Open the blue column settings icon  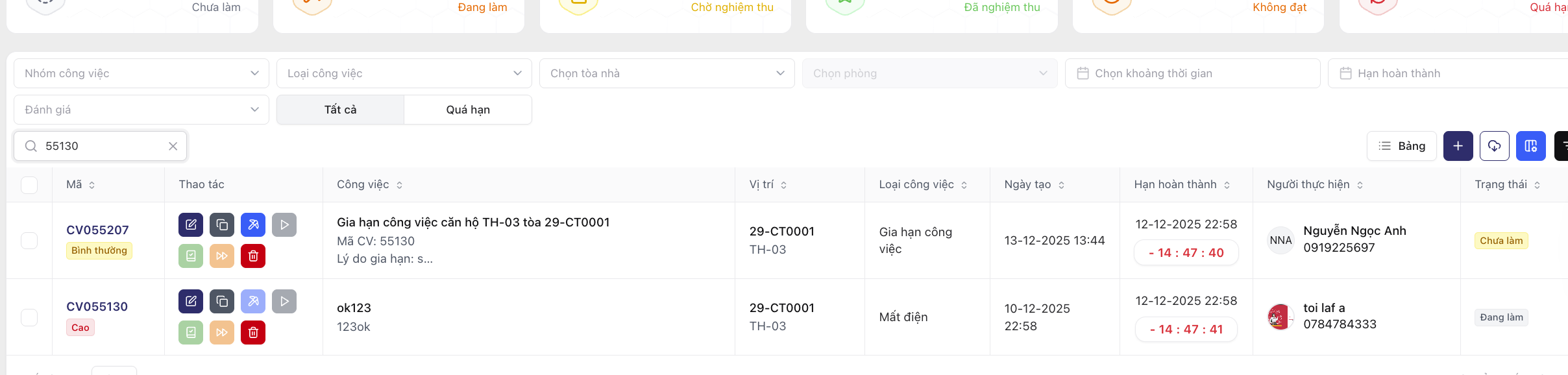[x=1530, y=146]
